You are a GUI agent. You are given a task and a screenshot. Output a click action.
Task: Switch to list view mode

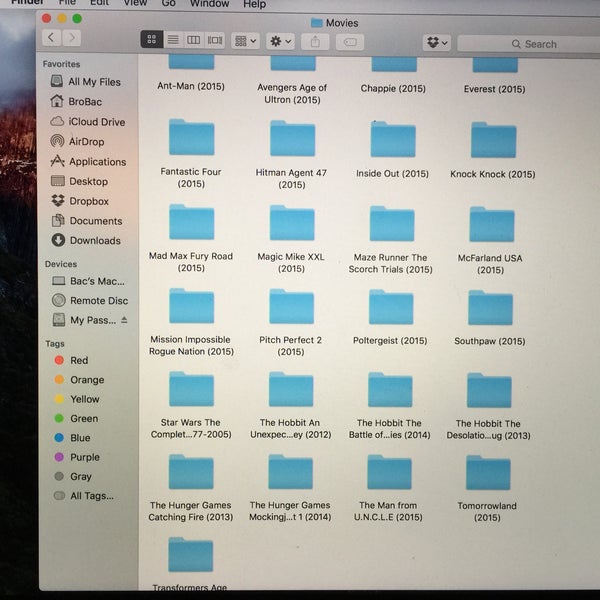coord(173,39)
